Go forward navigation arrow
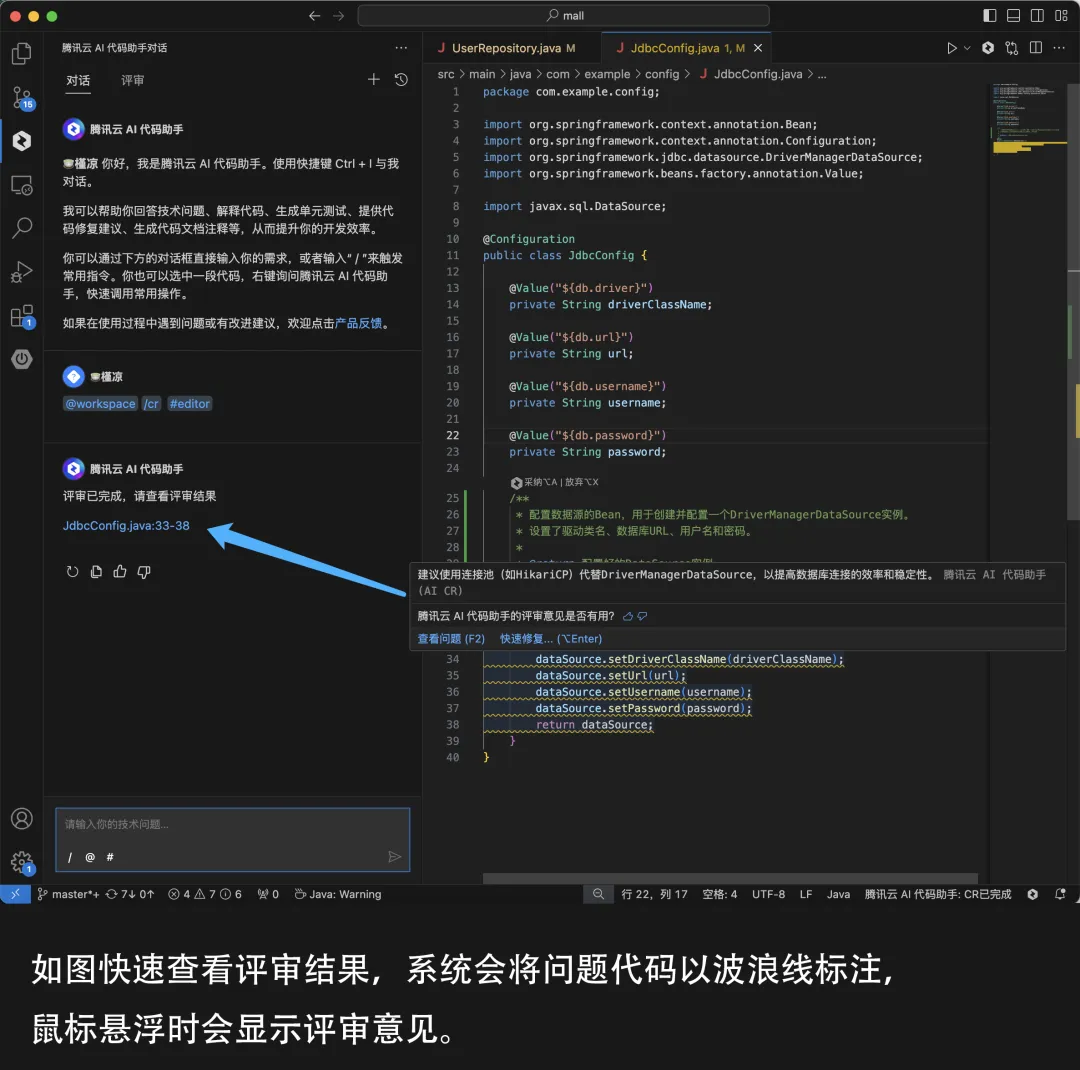 click(x=338, y=15)
